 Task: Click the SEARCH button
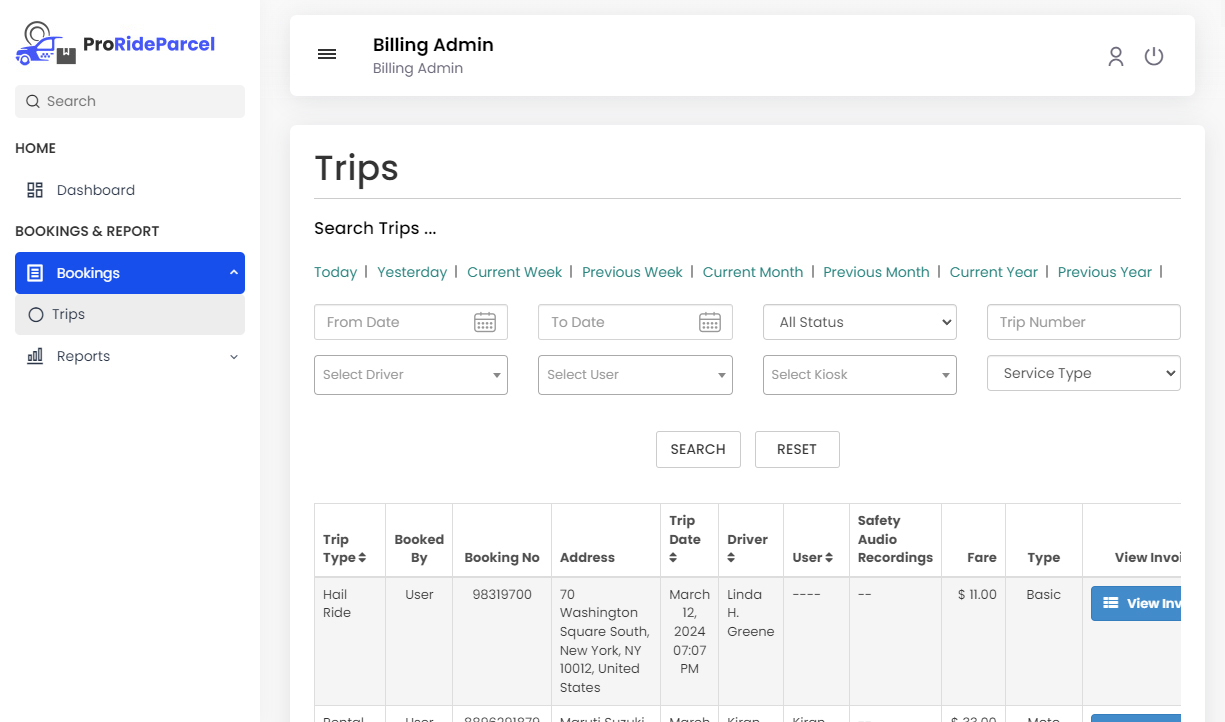(698, 449)
